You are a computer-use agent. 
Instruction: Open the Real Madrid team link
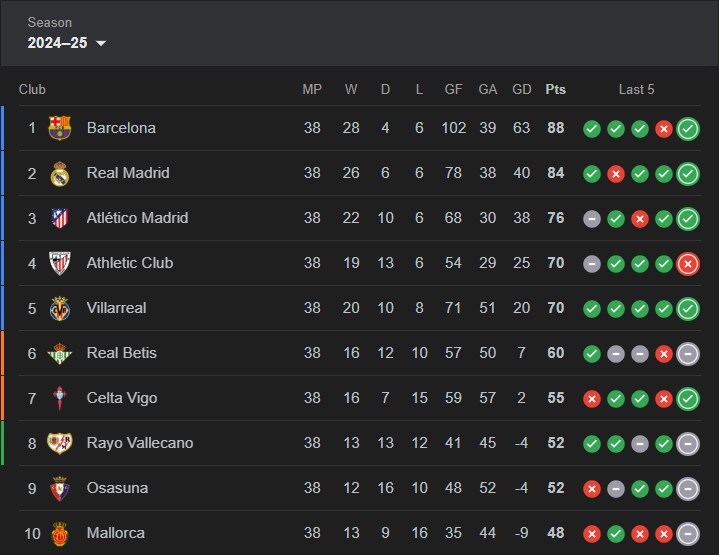(x=128, y=173)
